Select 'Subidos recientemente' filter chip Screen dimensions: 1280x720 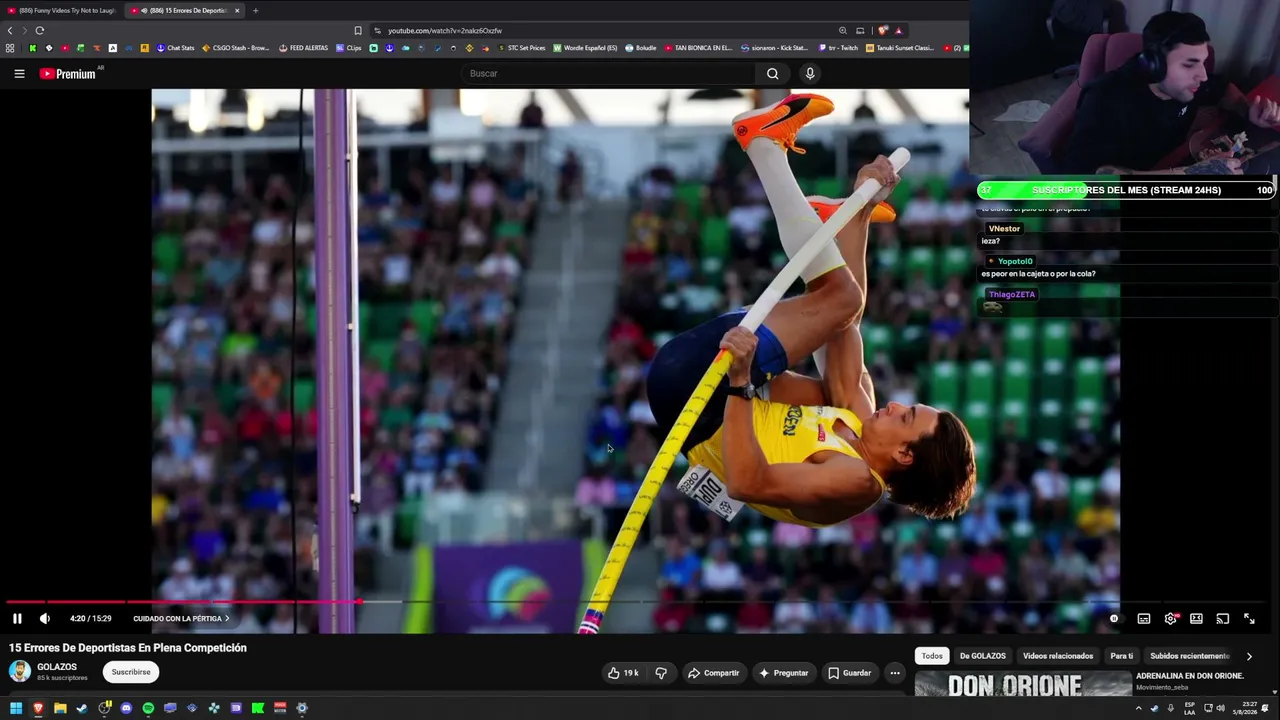(x=1190, y=656)
